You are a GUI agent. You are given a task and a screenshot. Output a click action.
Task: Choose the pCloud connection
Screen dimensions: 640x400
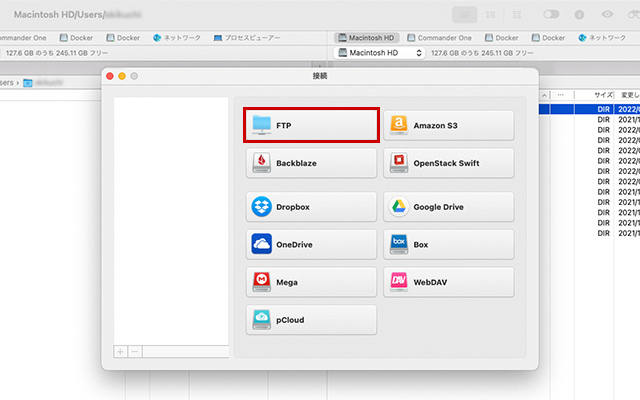311,320
